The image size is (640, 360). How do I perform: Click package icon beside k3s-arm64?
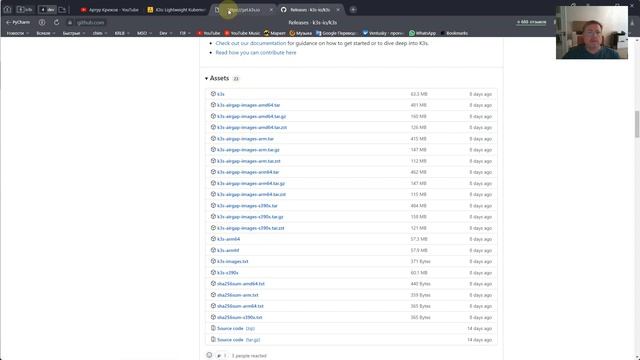click(213, 239)
